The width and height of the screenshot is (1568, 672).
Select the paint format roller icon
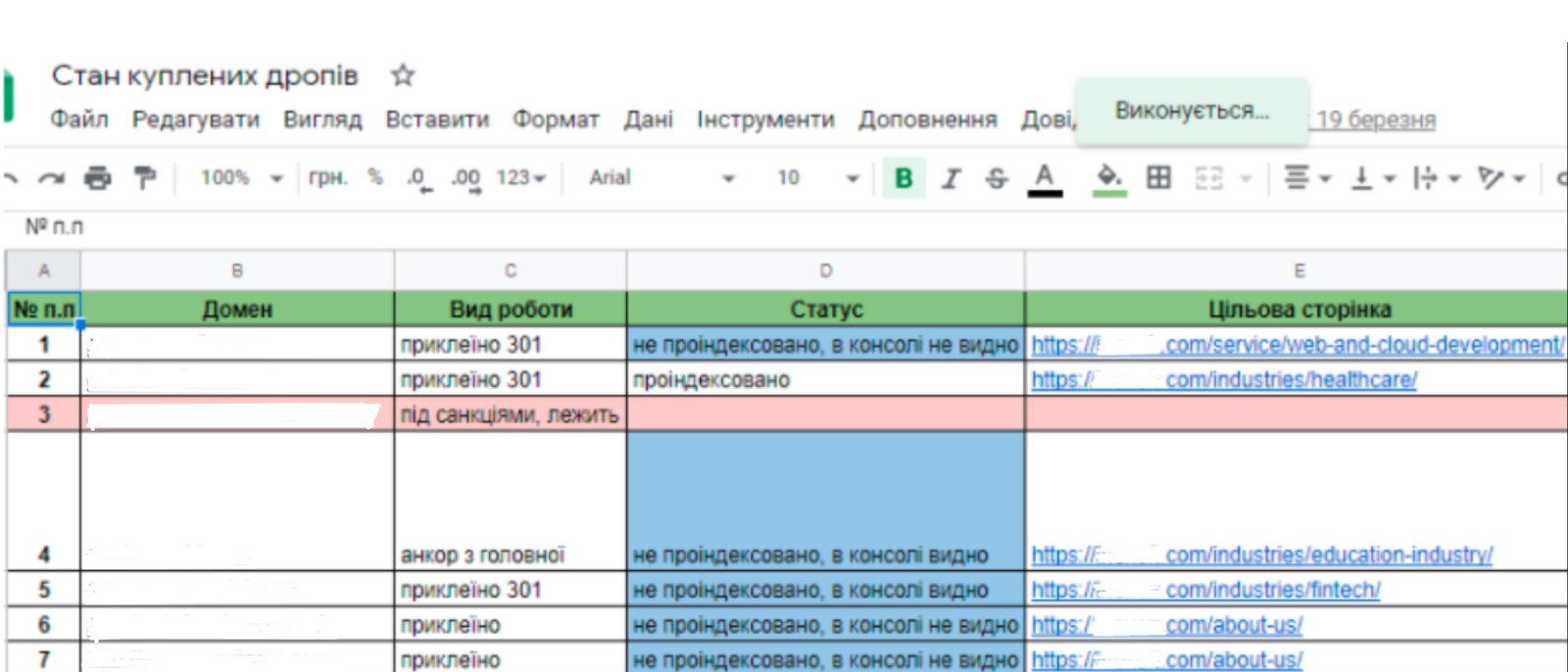pos(145,178)
